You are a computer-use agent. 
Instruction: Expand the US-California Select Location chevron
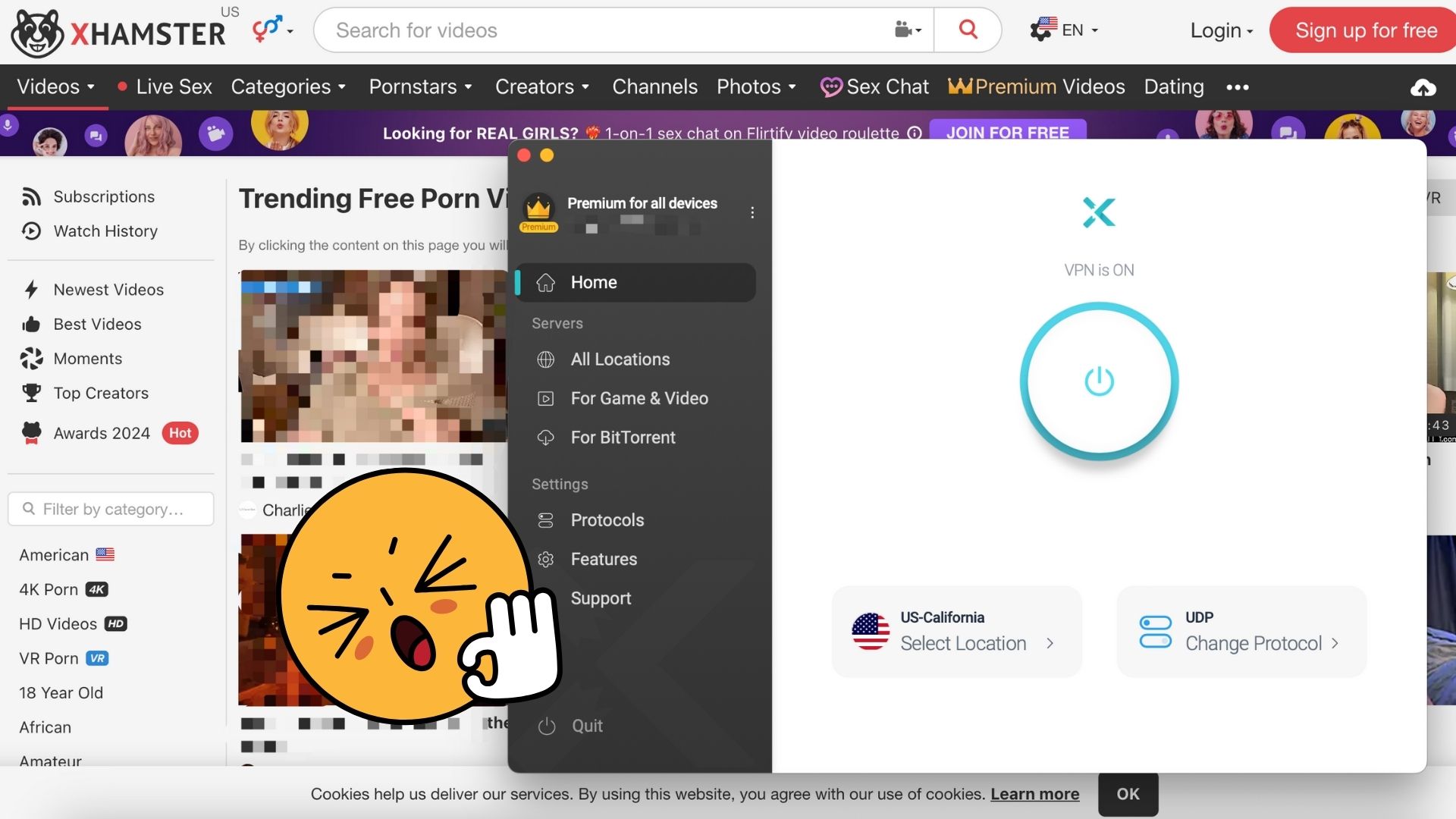click(1050, 643)
